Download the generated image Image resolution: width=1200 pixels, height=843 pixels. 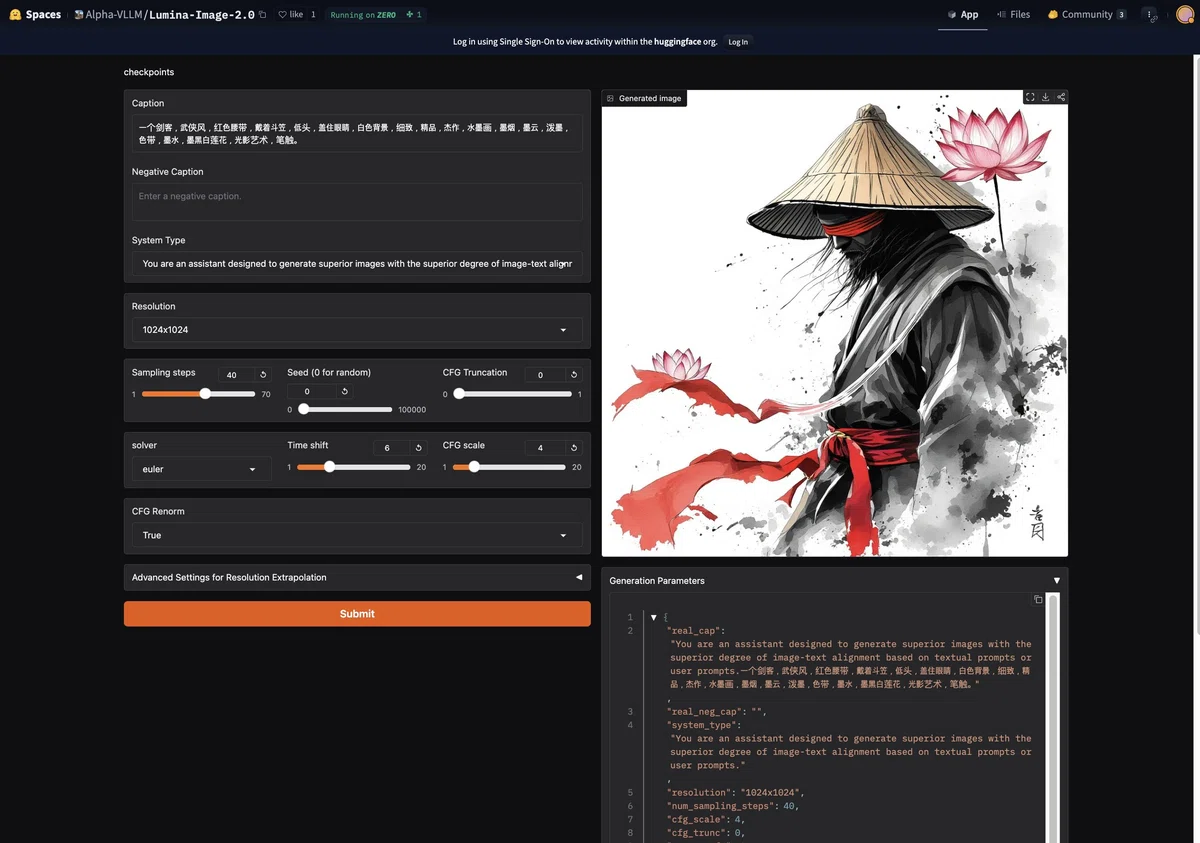coord(1045,97)
